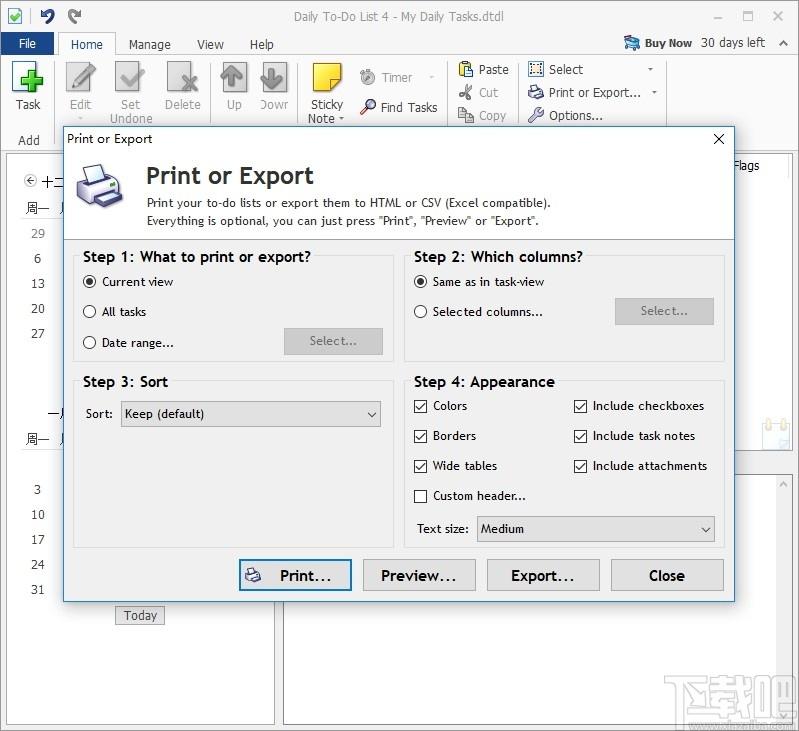Open Options wrench icon

coord(536,115)
